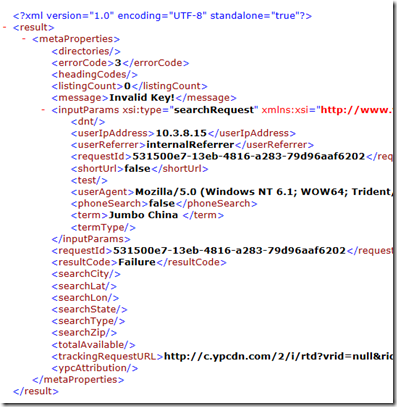
Task: Select the headingCodes element
Action: (x=94, y=74)
